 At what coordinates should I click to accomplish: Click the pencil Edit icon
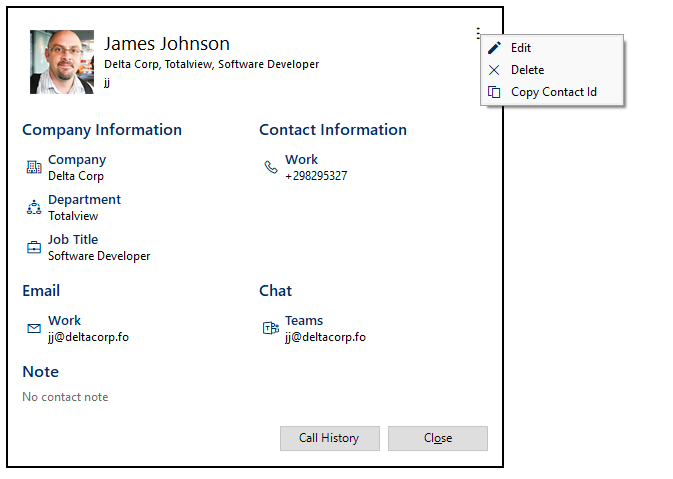coord(494,48)
